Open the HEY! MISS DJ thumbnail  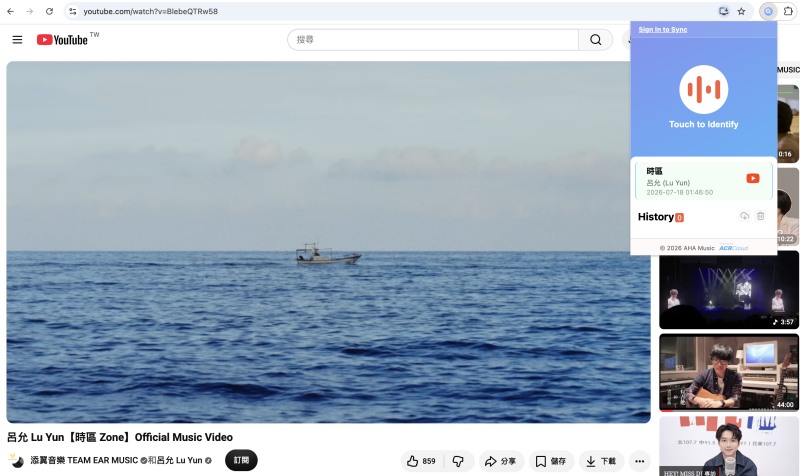click(729, 446)
